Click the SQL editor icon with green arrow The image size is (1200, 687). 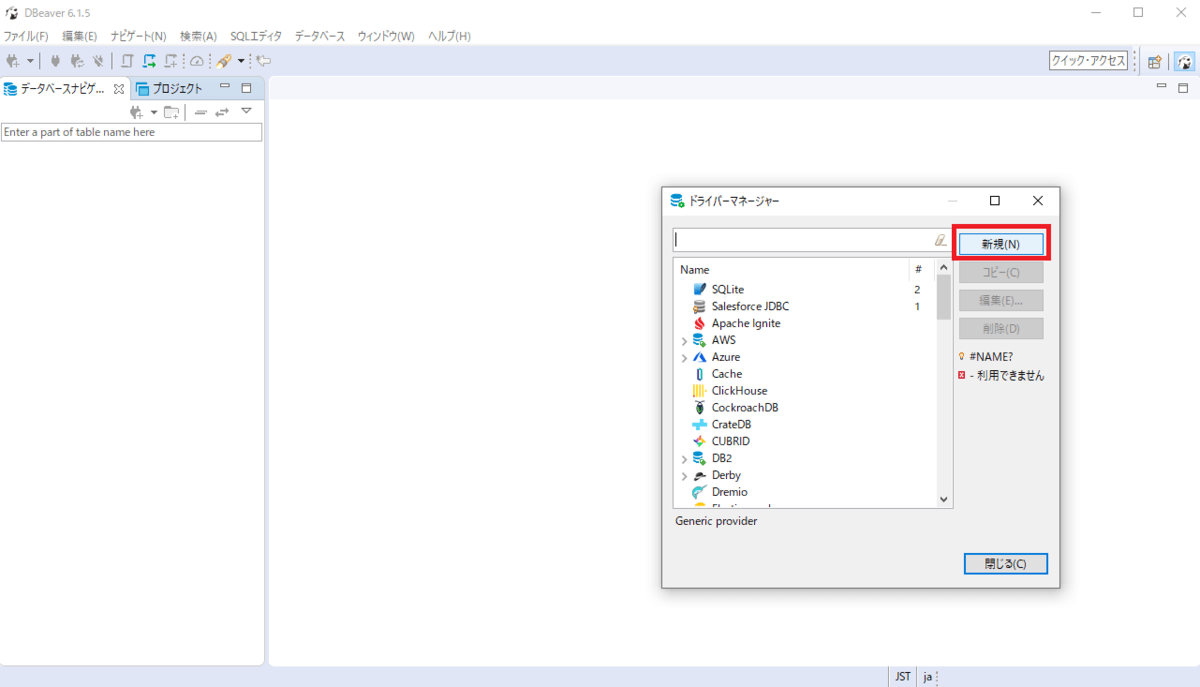(x=150, y=61)
